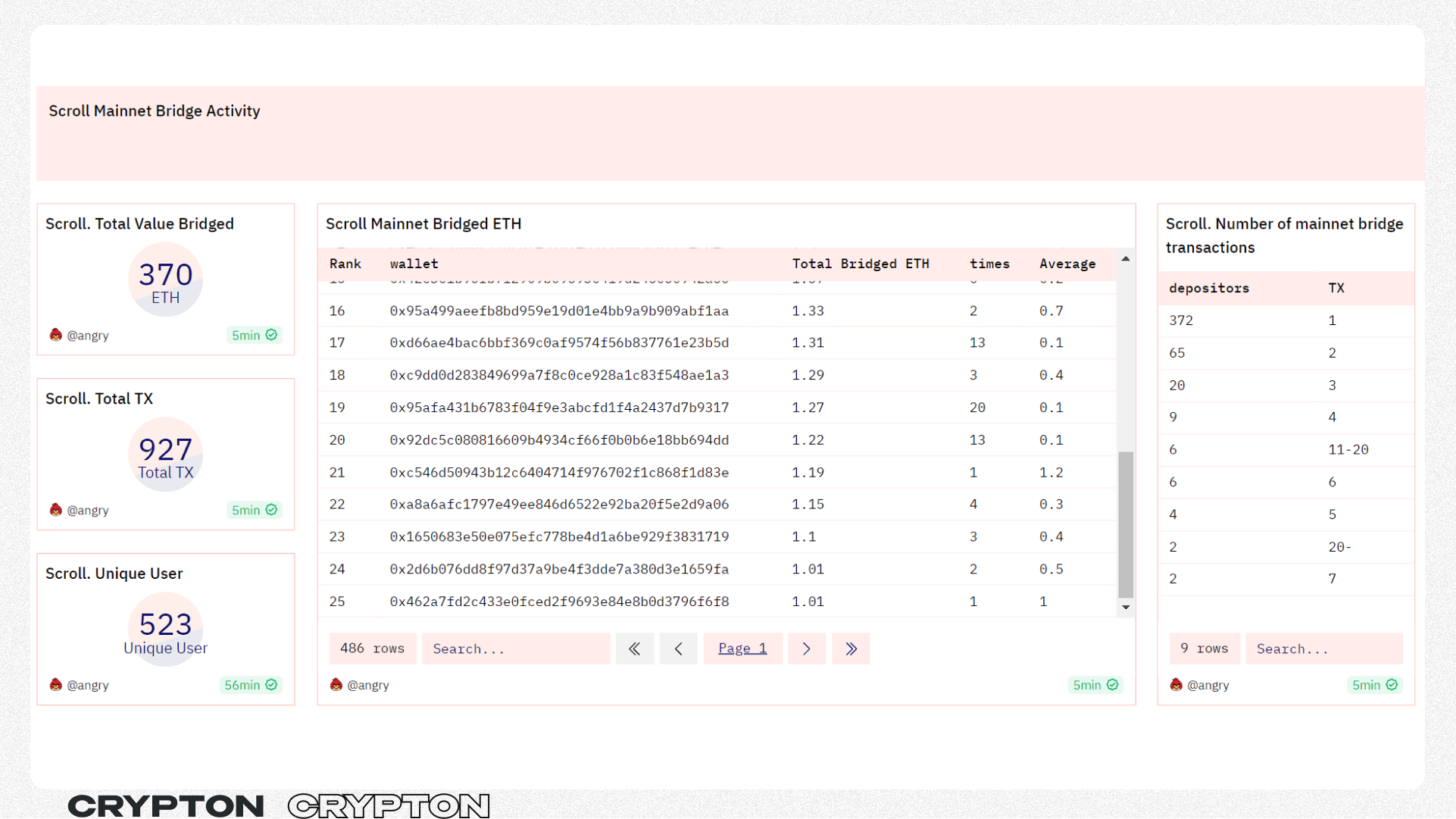Screen dimensions: 1456x819
Task: Click refresh checkmark under Bridged ETH table
Action: click(x=1112, y=685)
